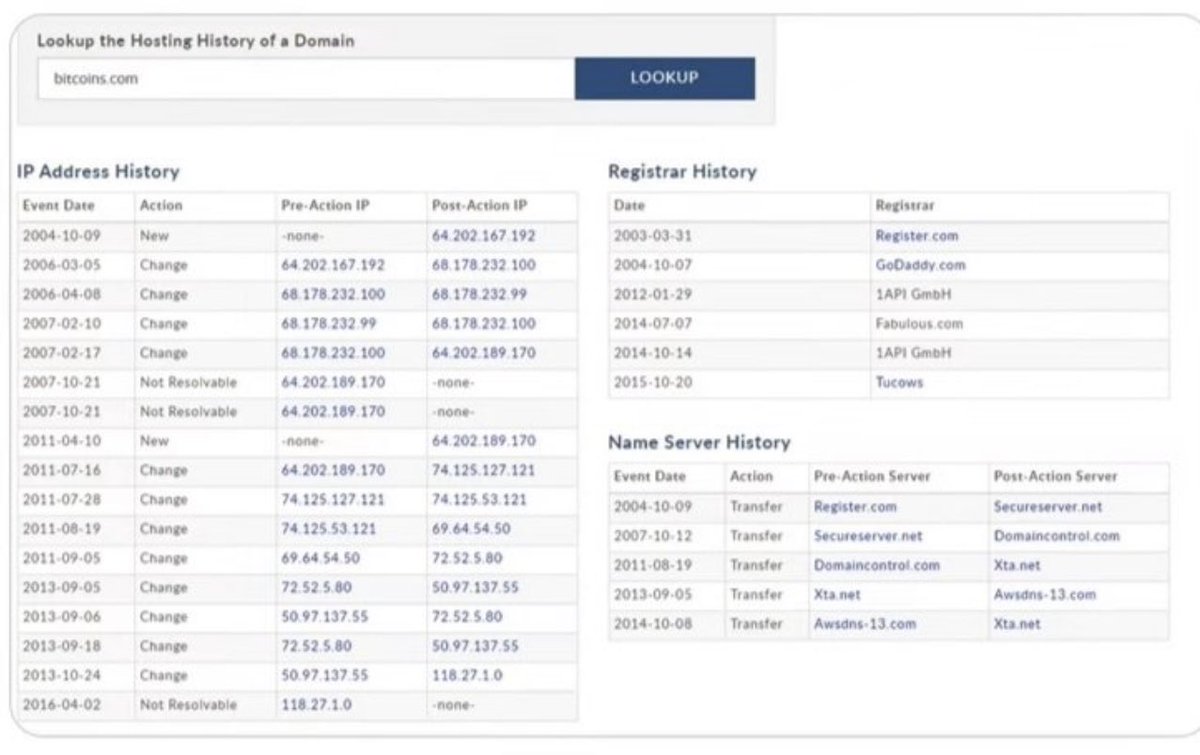This screenshot has height=755, width=1200.
Task: Click 'Transfer' action in the 2014-10-08 row
Action: point(756,624)
